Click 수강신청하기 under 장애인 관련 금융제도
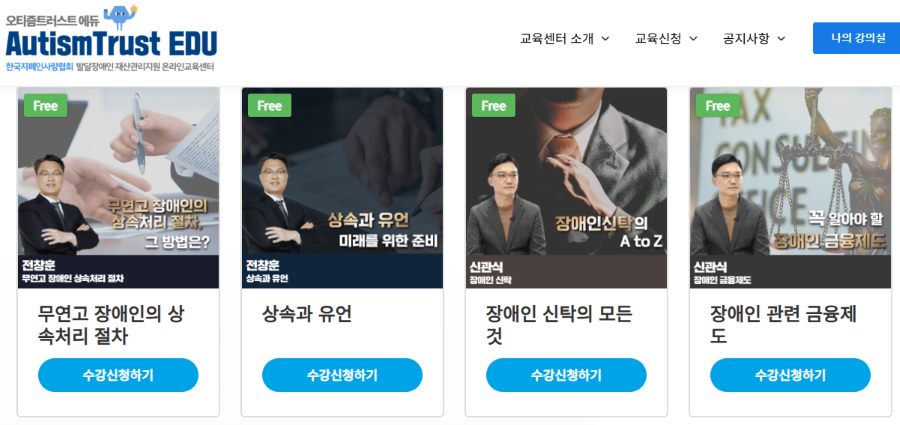This screenshot has height=425, width=900. tap(790, 375)
